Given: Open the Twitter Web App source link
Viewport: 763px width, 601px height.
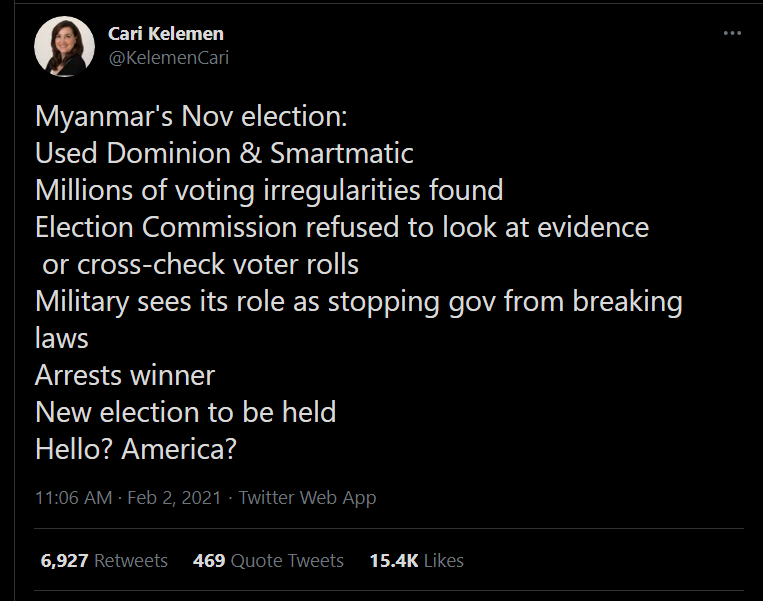Looking at the screenshot, I should click(x=307, y=497).
